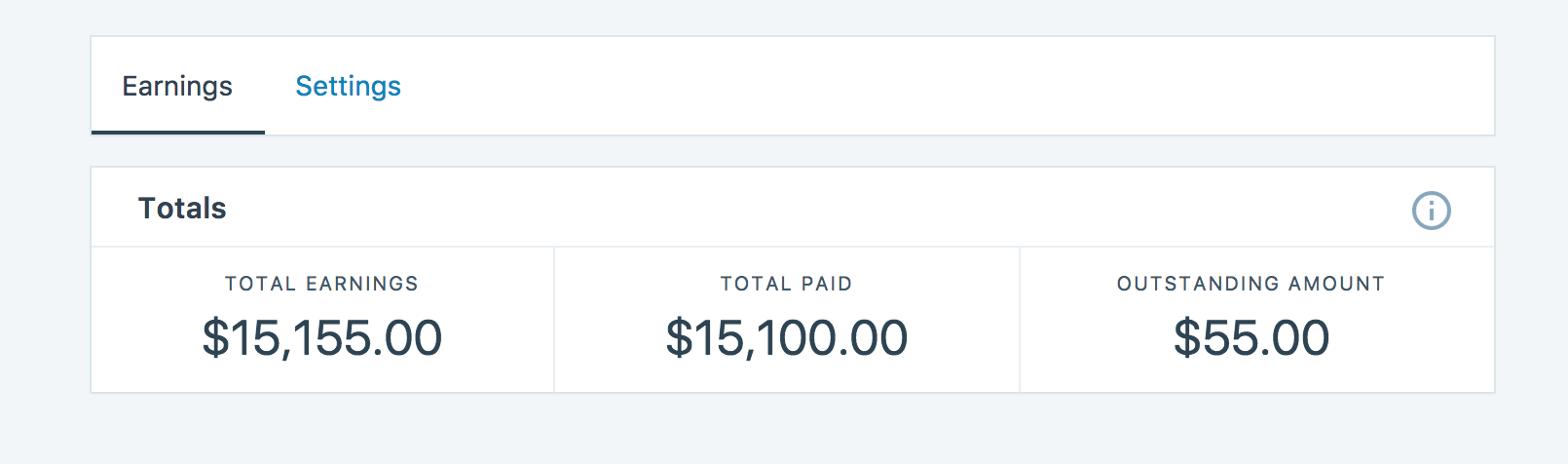This screenshot has height=464, width=1568.
Task: Click gray margin right of the info icon
Action: 1531,210
